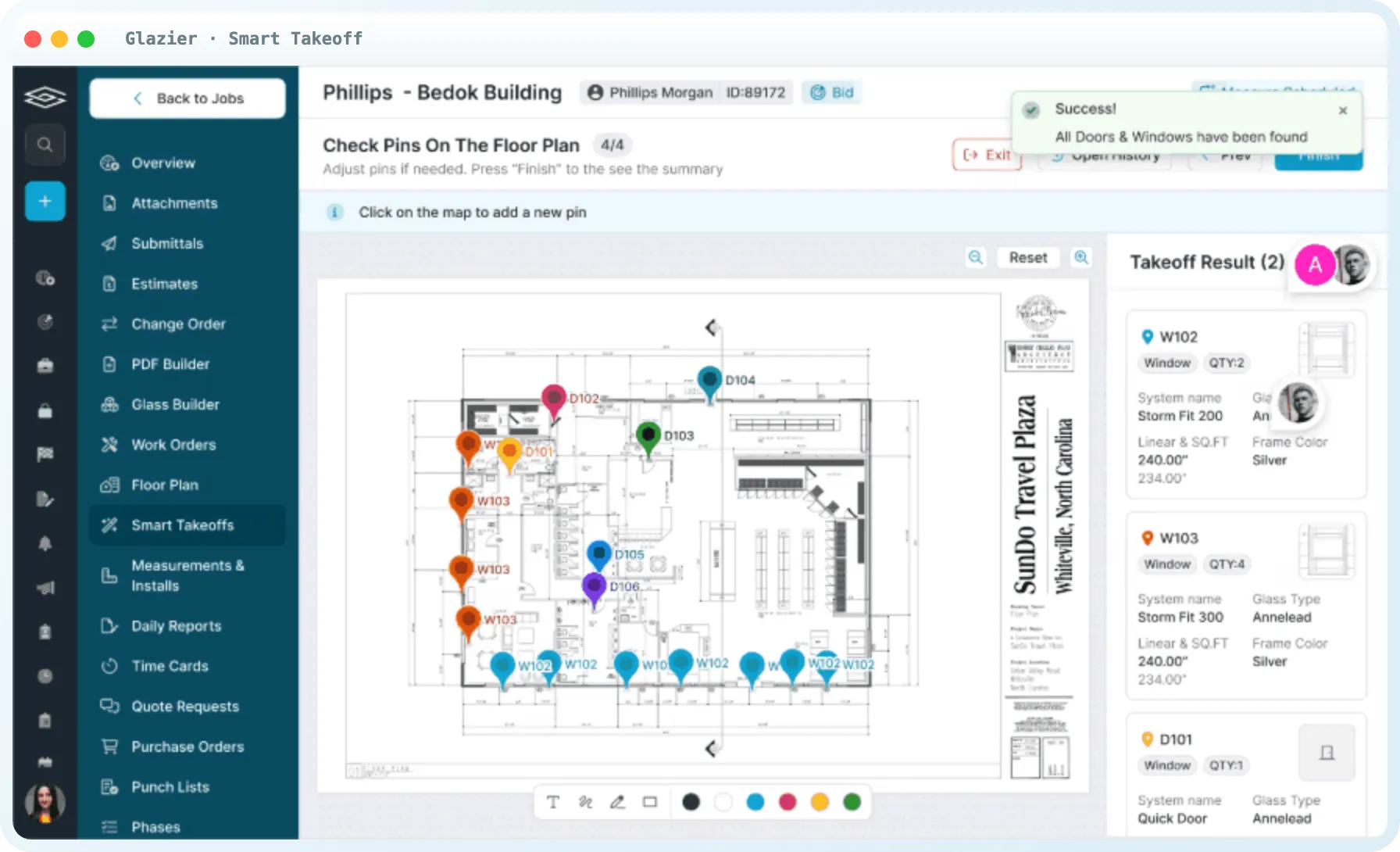Click the Bid status badge

coord(832,92)
